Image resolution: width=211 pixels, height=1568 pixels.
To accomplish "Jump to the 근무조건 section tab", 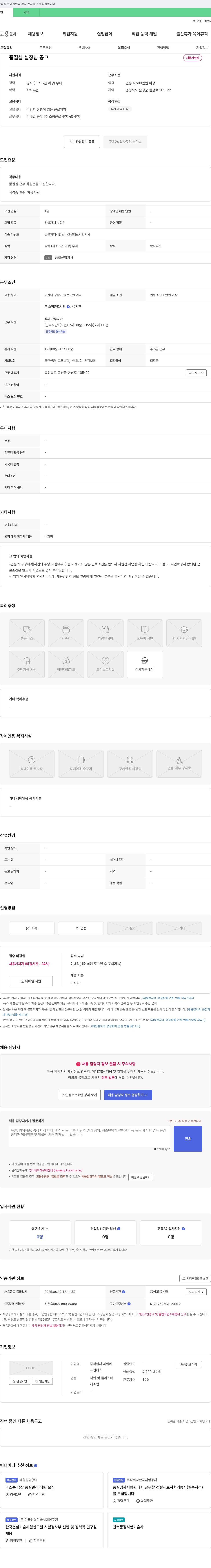I will tap(45, 47).
